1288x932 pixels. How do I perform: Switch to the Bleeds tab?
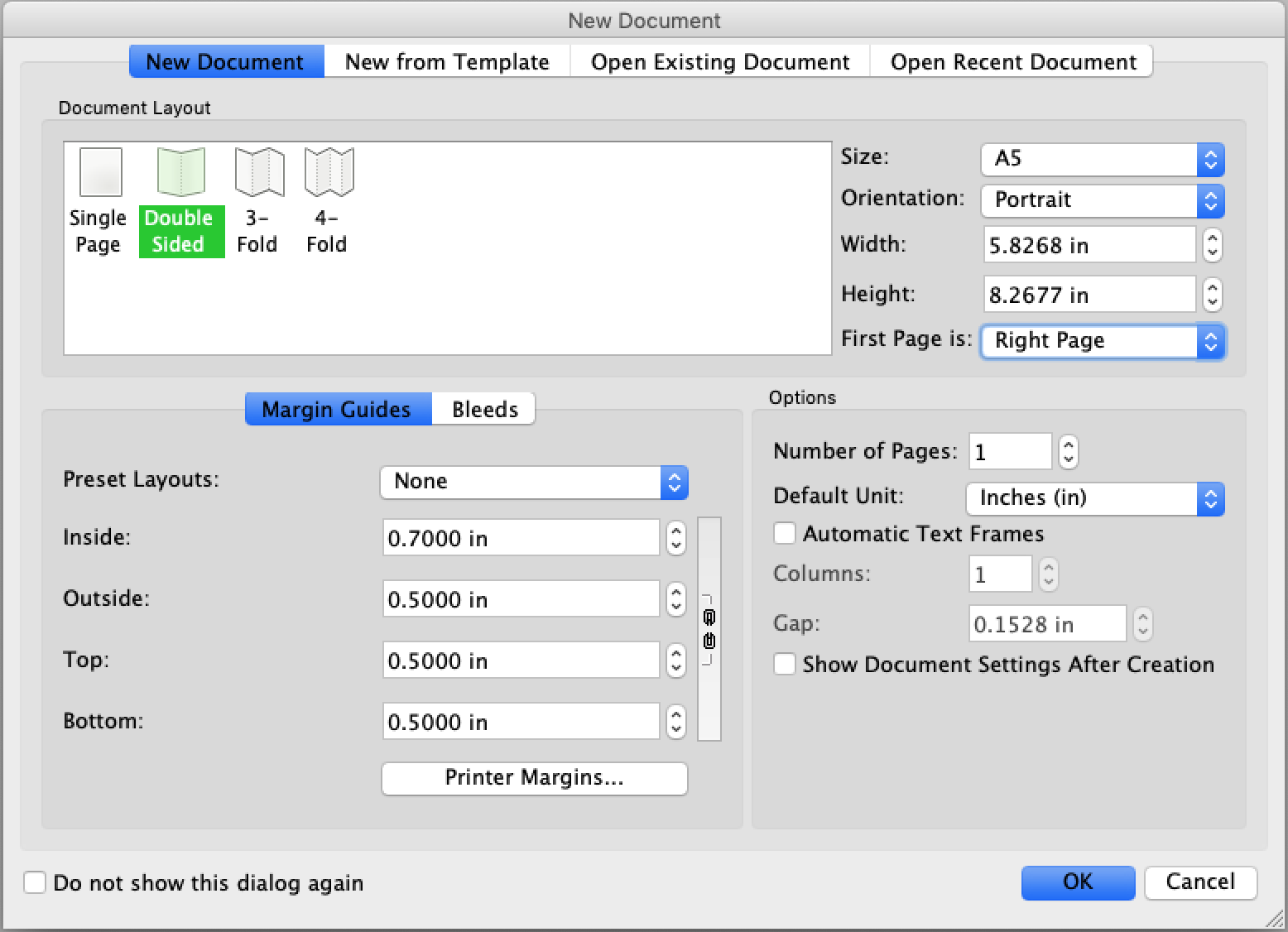point(483,408)
